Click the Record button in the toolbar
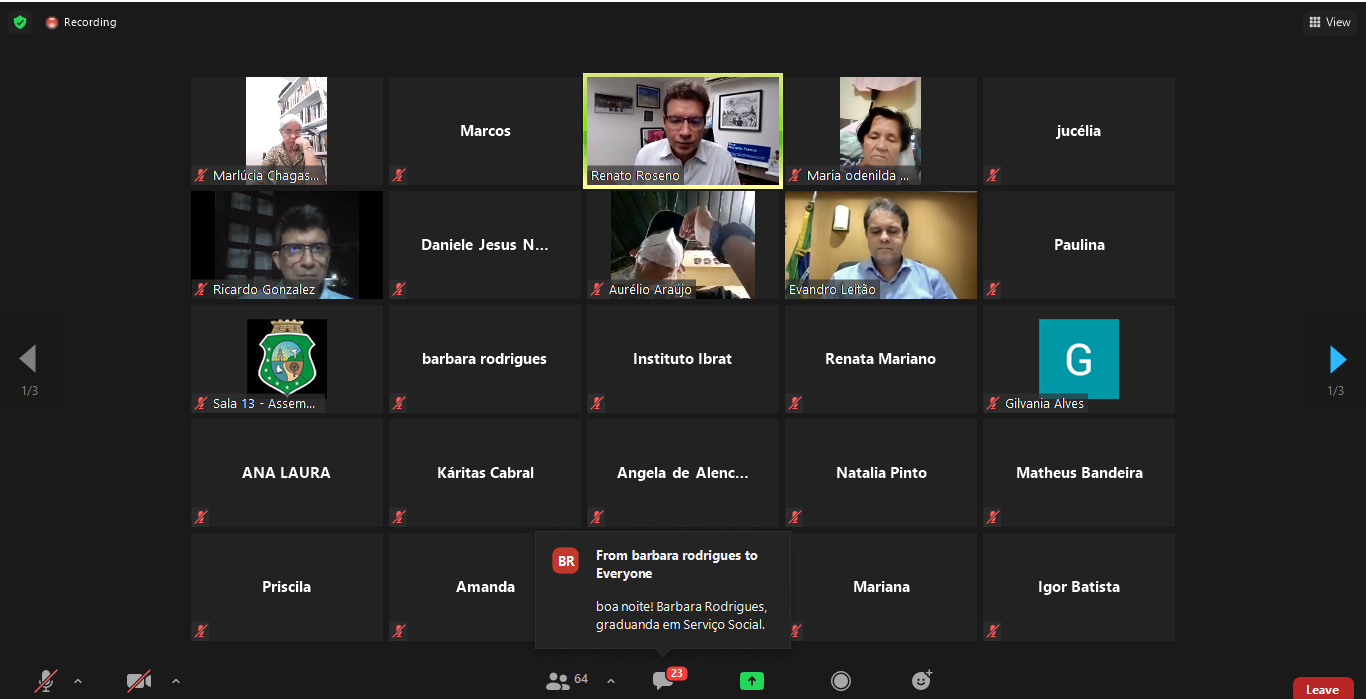This screenshot has height=699, width=1366. coord(841,681)
